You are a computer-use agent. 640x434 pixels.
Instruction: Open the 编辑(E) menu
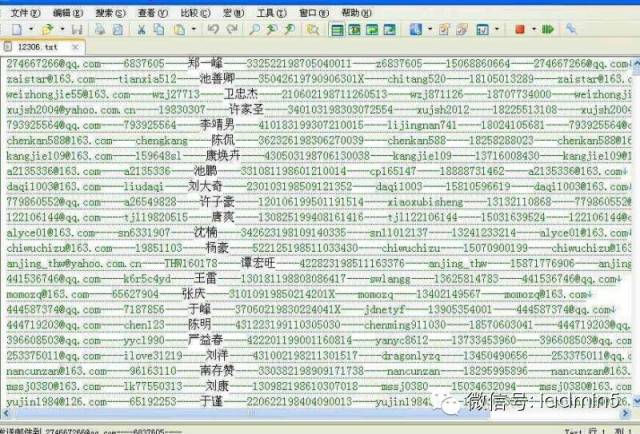[x=68, y=13]
